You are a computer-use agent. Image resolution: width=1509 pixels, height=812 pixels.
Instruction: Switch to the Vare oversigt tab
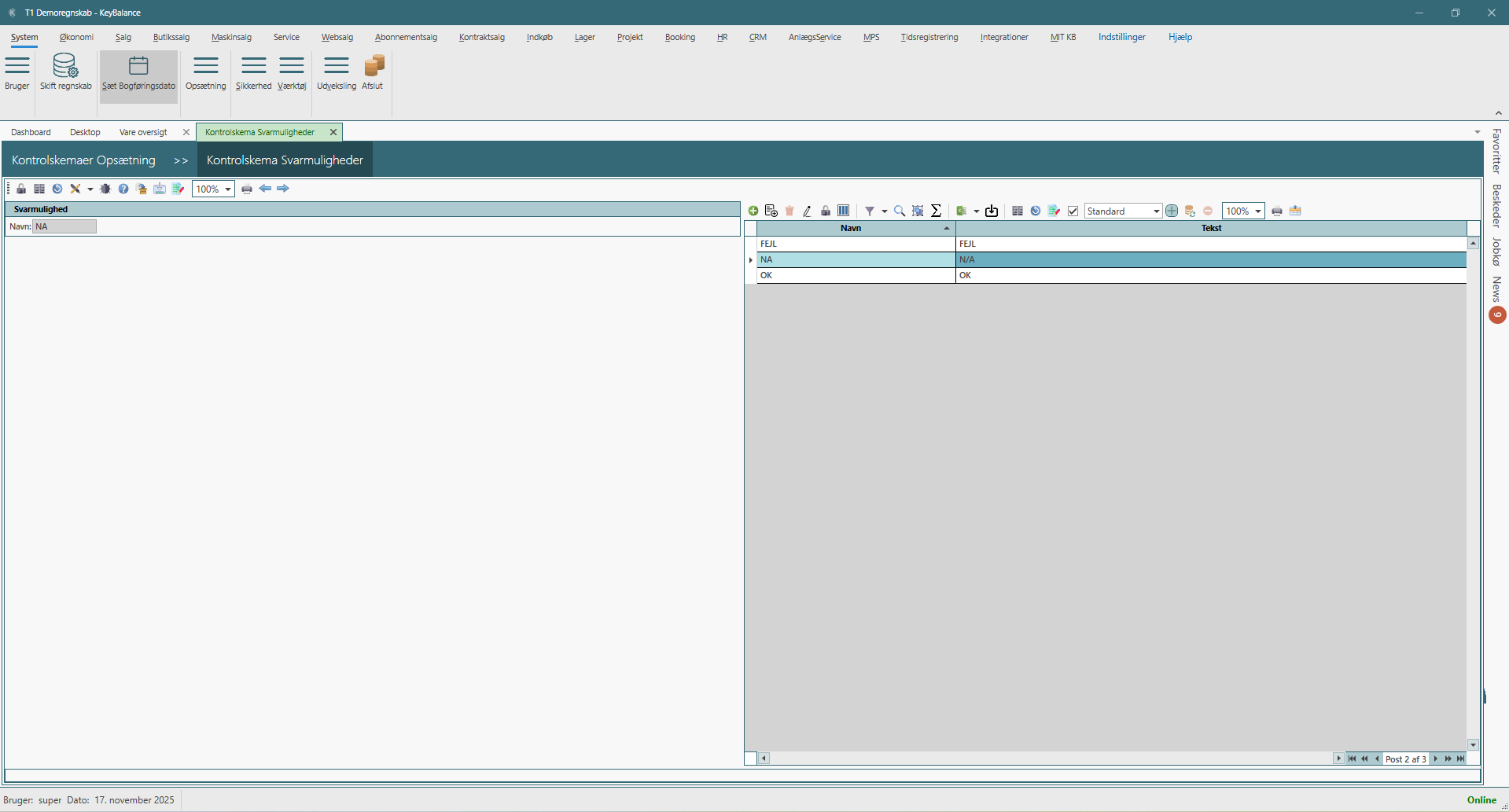coord(143,132)
